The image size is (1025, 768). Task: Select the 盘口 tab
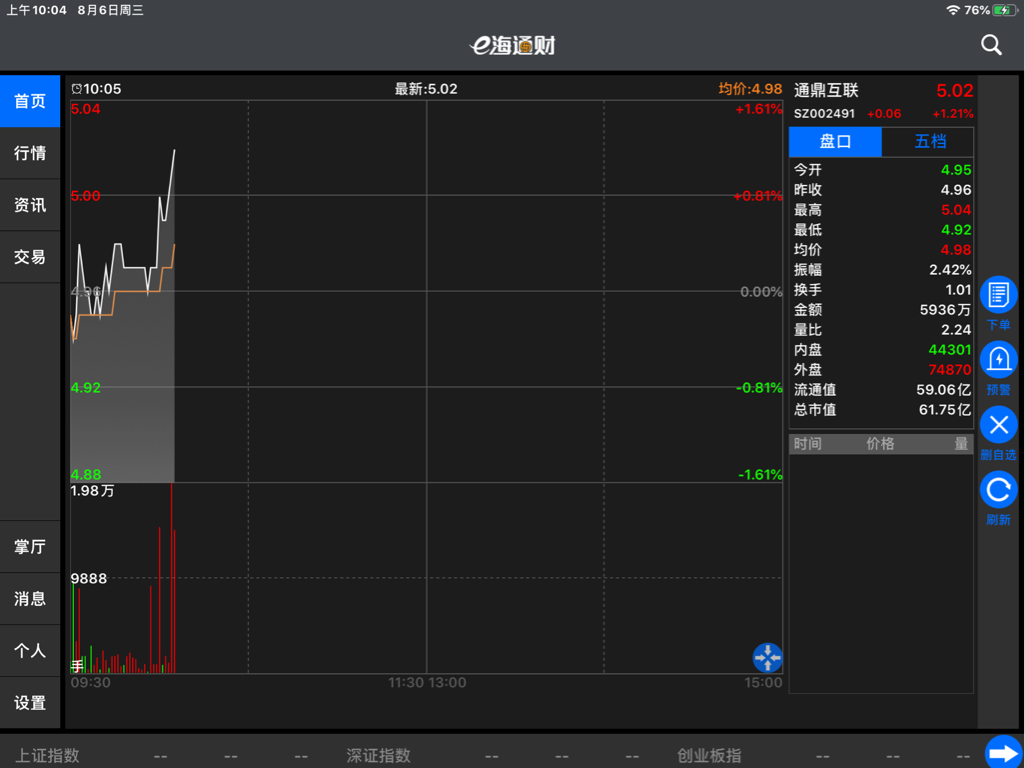click(835, 142)
